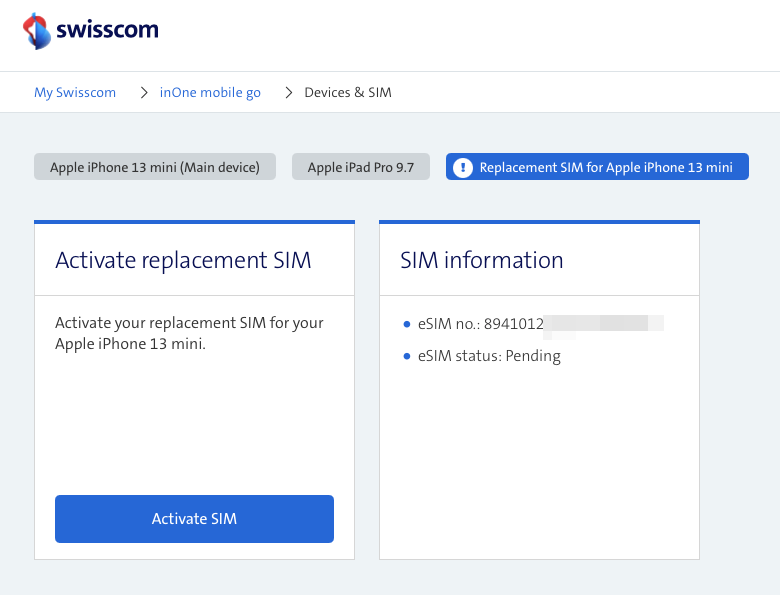Viewport: 780px width, 595px height.
Task: Click the exclamation alert icon on Replacement SIM tab
Action: click(x=462, y=167)
